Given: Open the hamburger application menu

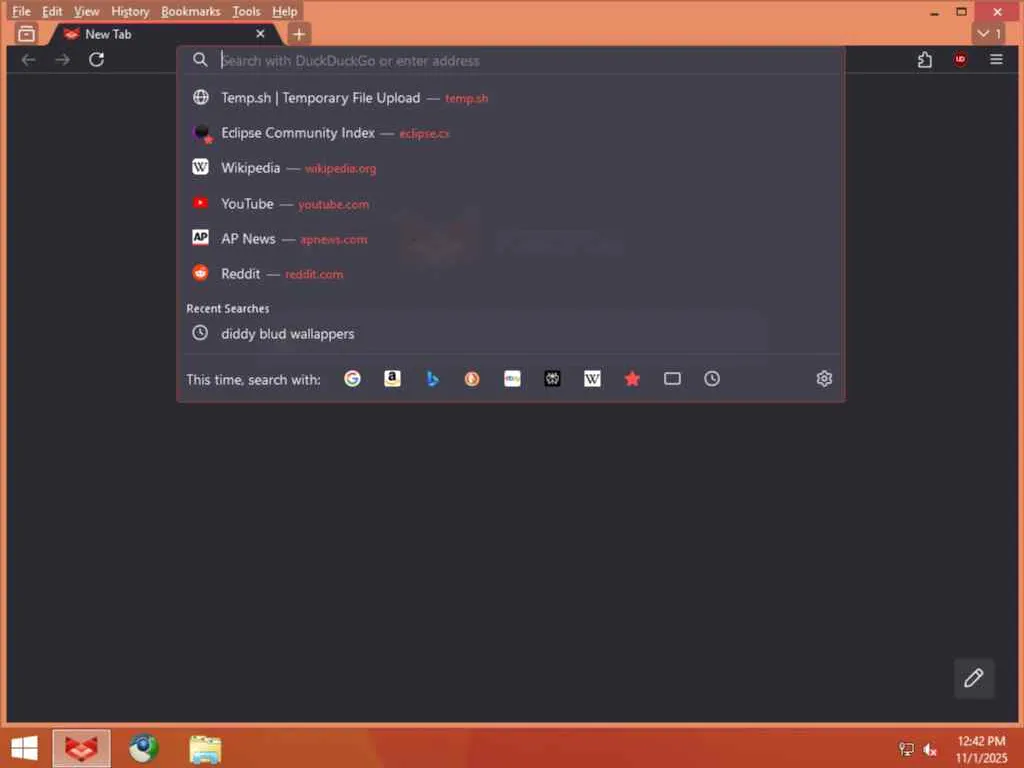Looking at the screenshot, I should 996,60.
